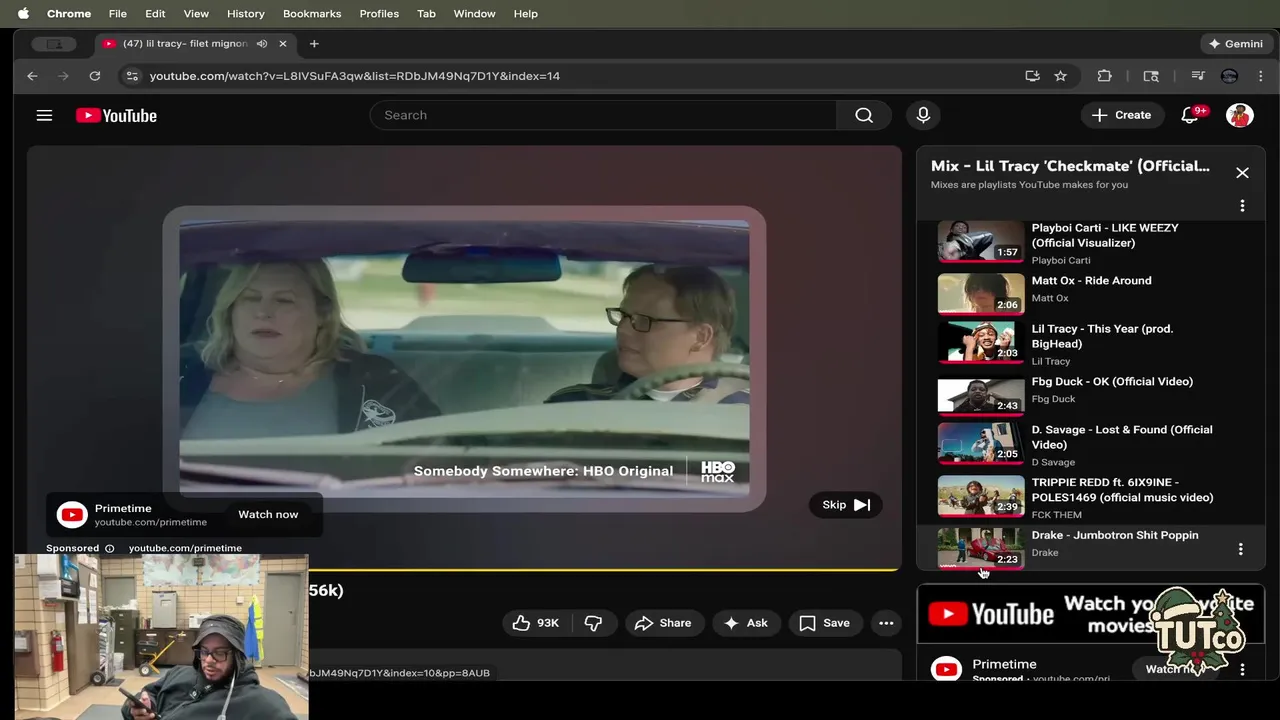Open the Chrome menu (three dots)
Viewport: 1280px width, 720px height.
(1261, 76)
